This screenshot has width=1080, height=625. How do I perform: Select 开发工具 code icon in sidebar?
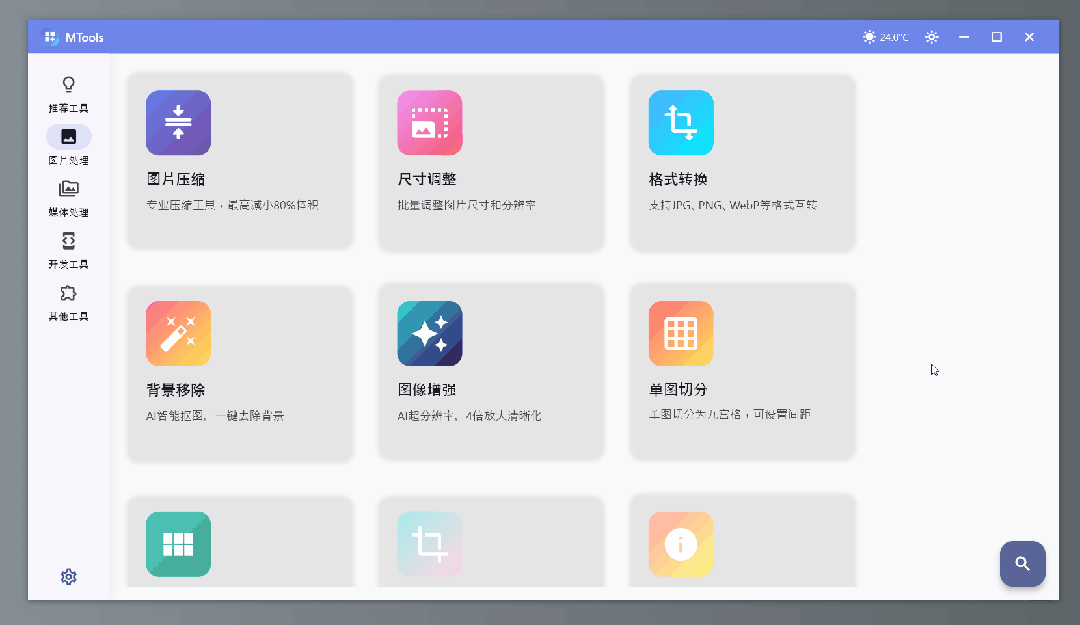68,240
